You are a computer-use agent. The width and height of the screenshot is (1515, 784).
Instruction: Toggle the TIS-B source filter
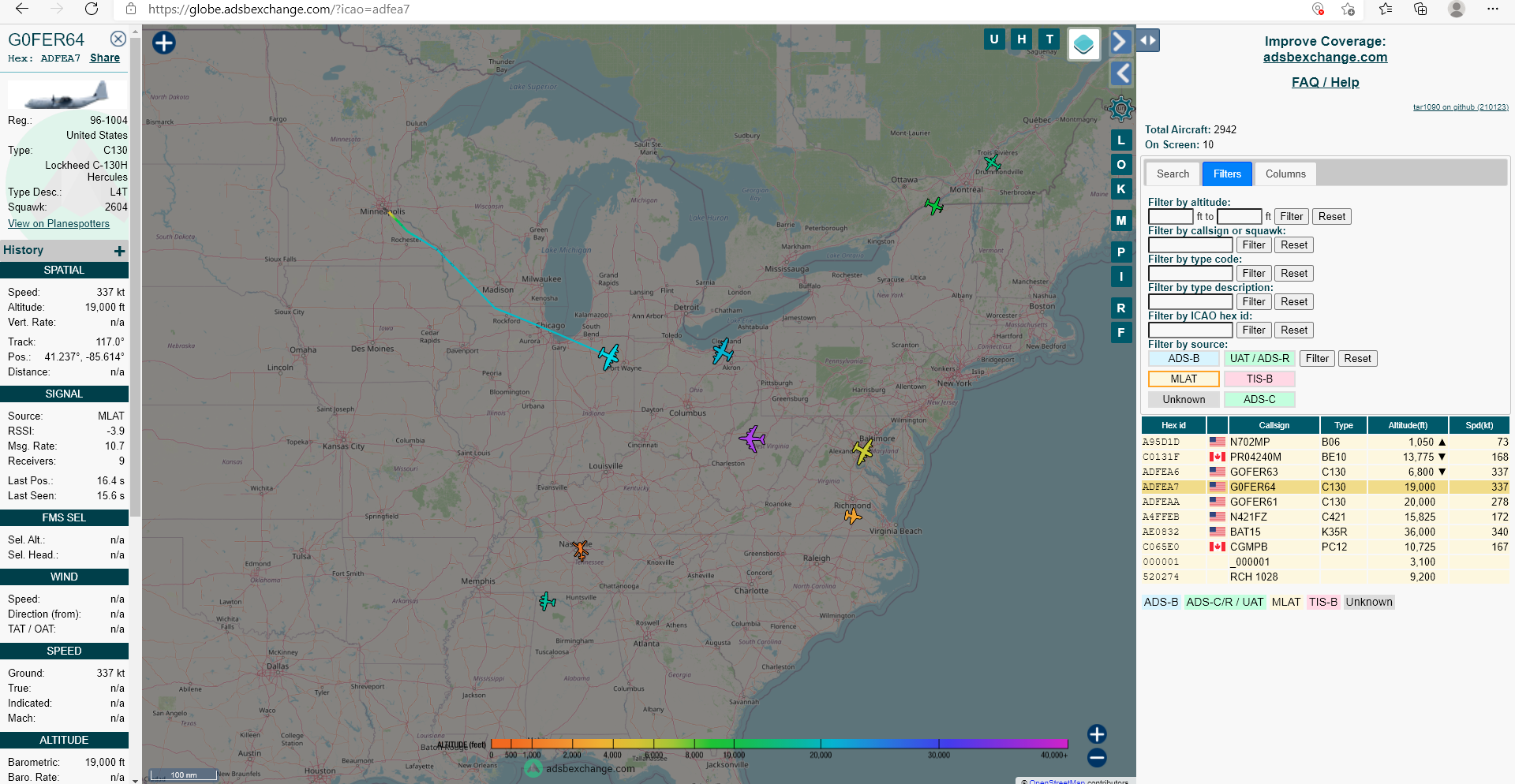(1259, 379)
